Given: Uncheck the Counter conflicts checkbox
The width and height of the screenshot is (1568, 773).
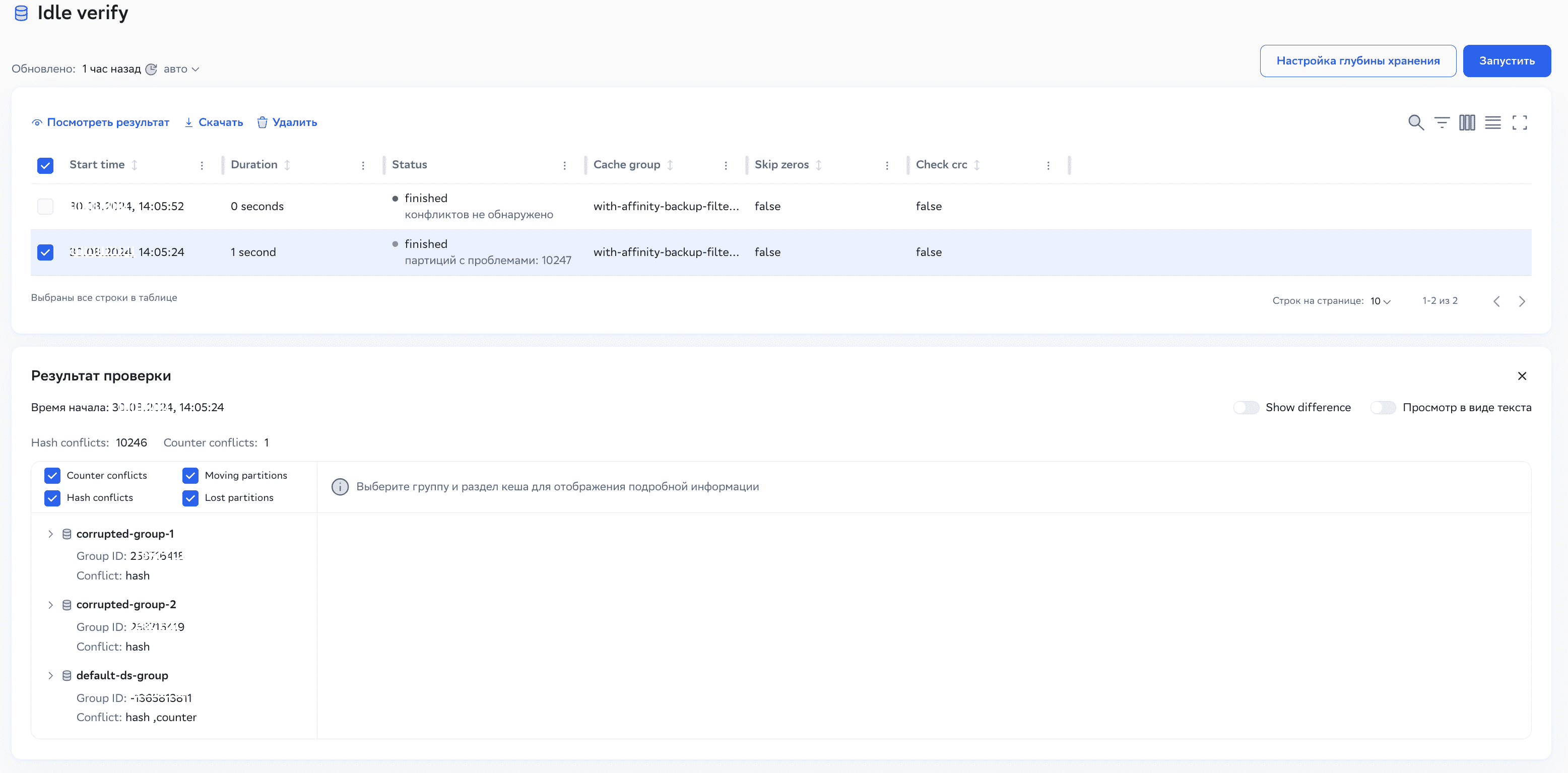Looking at the screenshot, I should tap(52, 475).
